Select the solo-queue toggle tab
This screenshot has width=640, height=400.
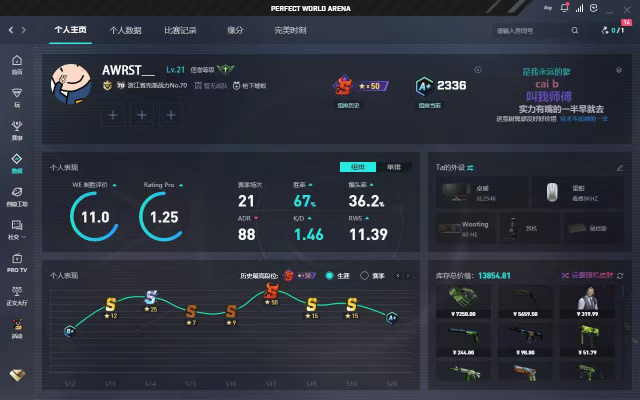pos(394,167)
